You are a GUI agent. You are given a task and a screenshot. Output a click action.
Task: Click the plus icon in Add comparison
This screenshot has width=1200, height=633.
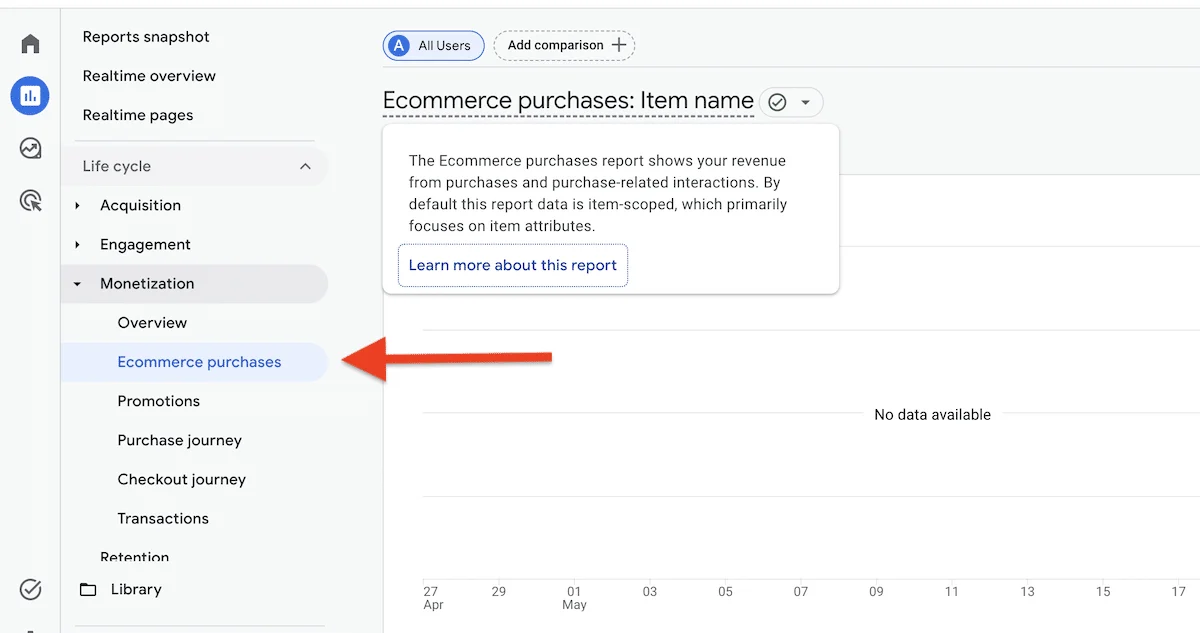click(619, 45)
